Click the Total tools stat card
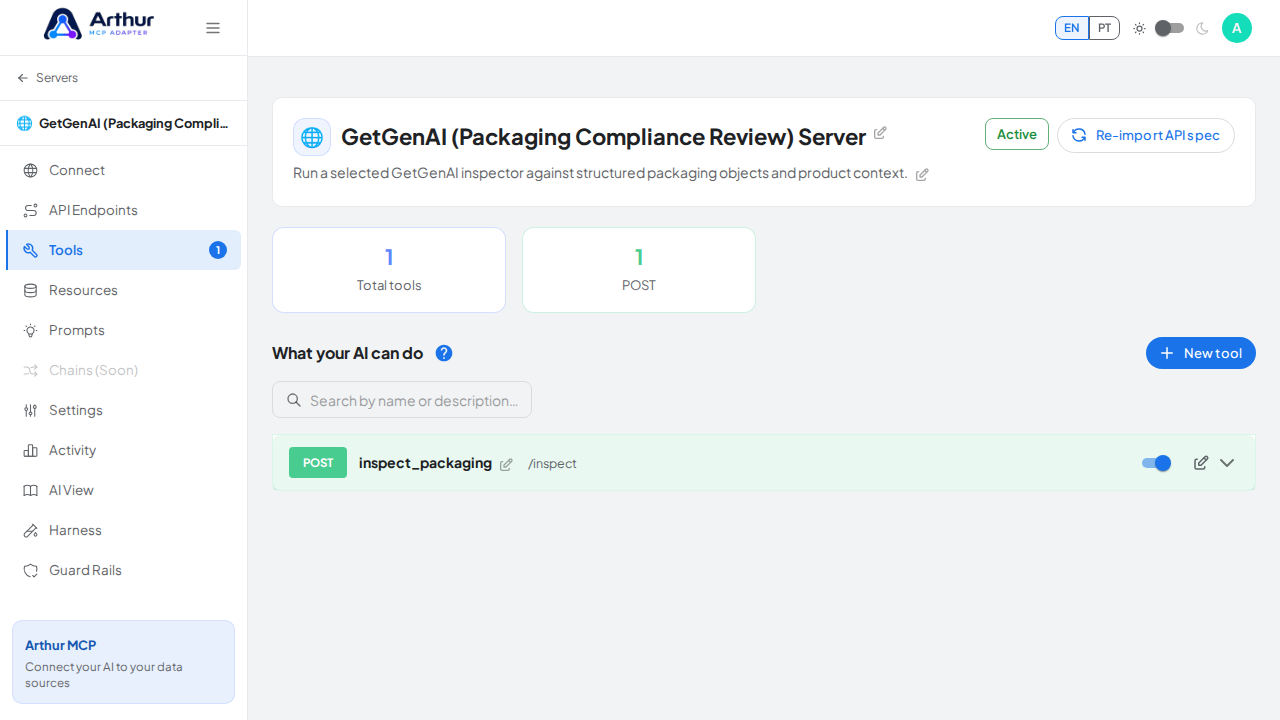 389,270
